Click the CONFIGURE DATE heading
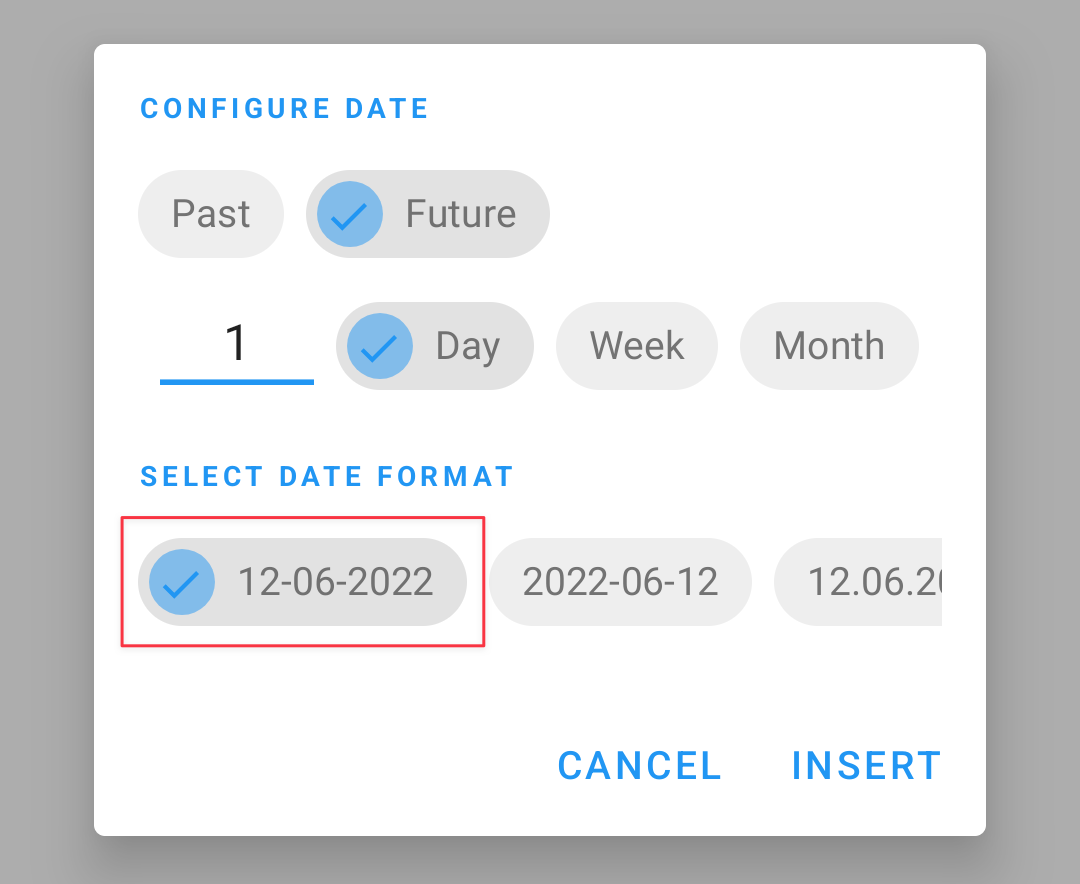The height and width of the screenshot is (884, 1080). point(284,109)
